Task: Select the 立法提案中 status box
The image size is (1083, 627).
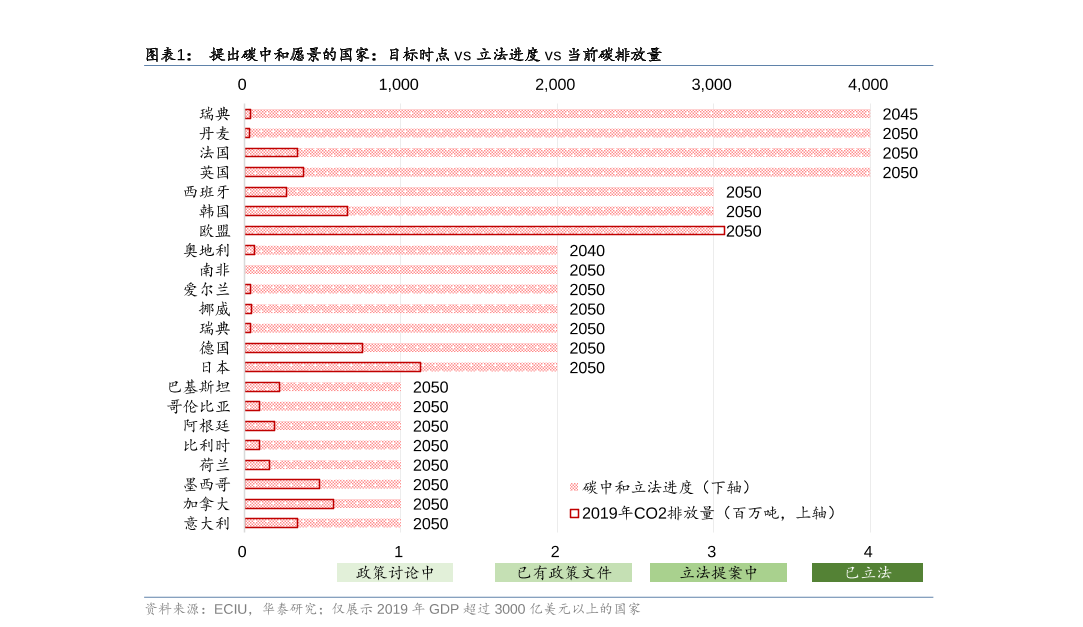Action: (718, 572)
